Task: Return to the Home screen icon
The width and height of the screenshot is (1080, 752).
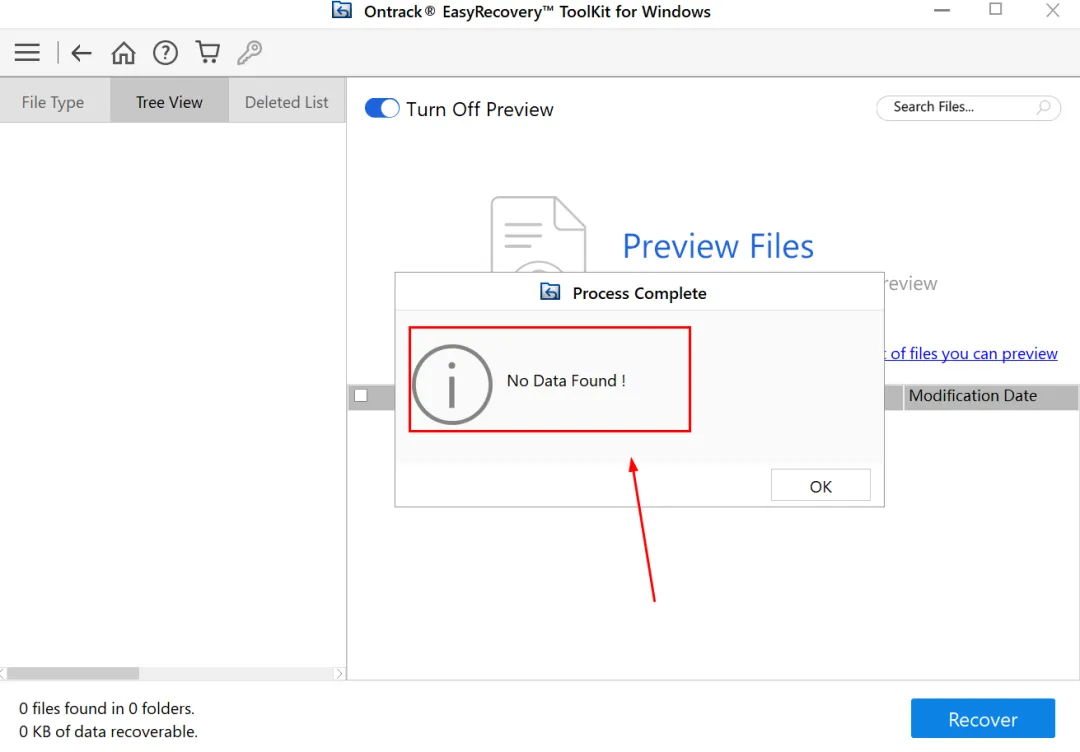Action: point(123,52)
